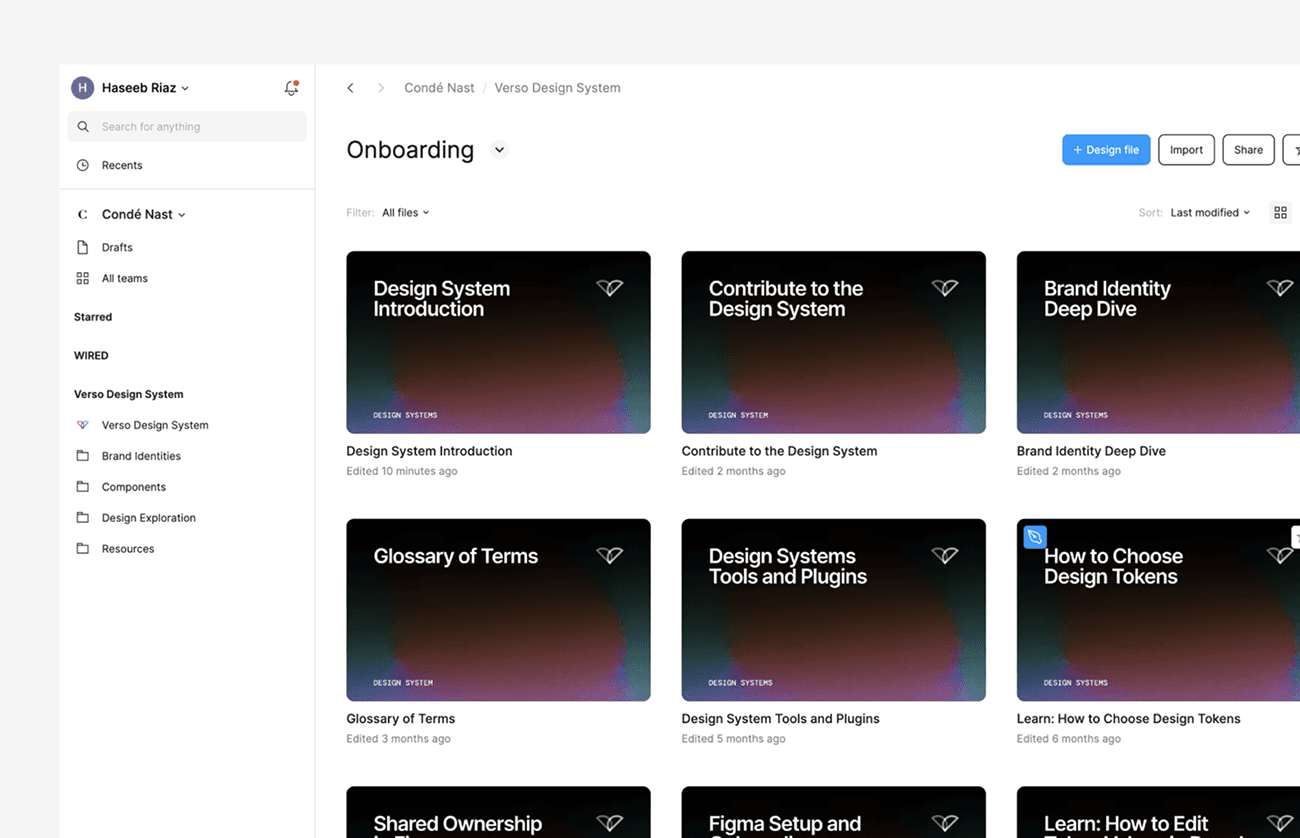Screen dimensions: 1300x838
Task: Select the Starred section
Action: click(93, 317)
